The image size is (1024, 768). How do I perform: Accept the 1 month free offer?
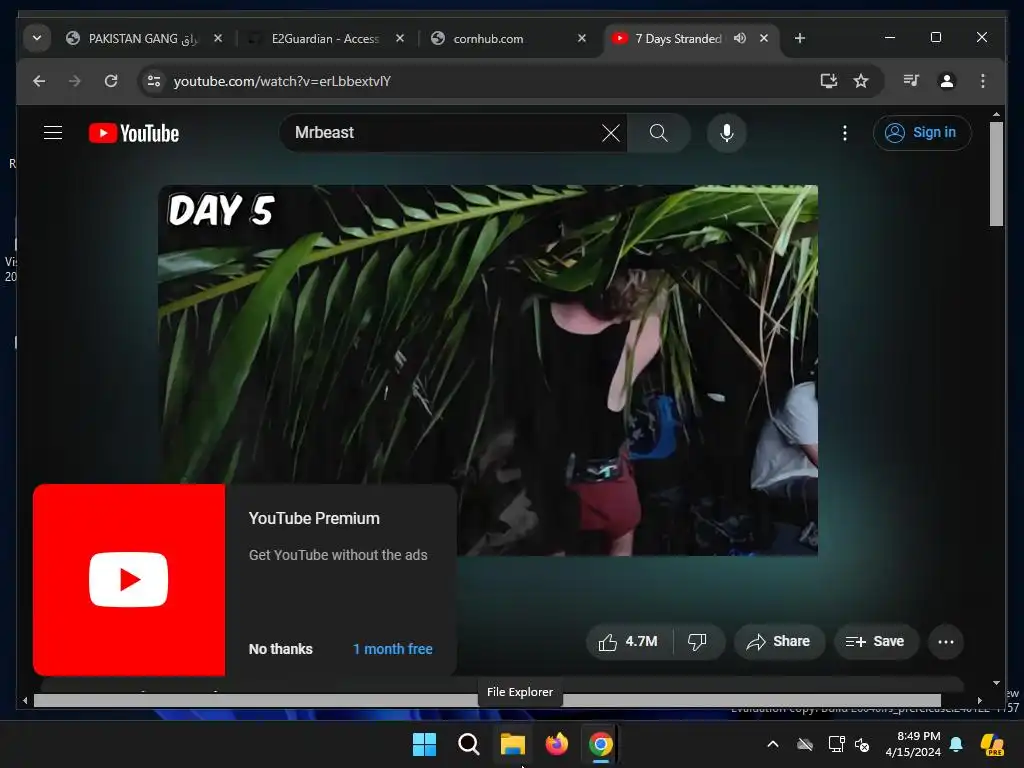(x=393, y=649)
